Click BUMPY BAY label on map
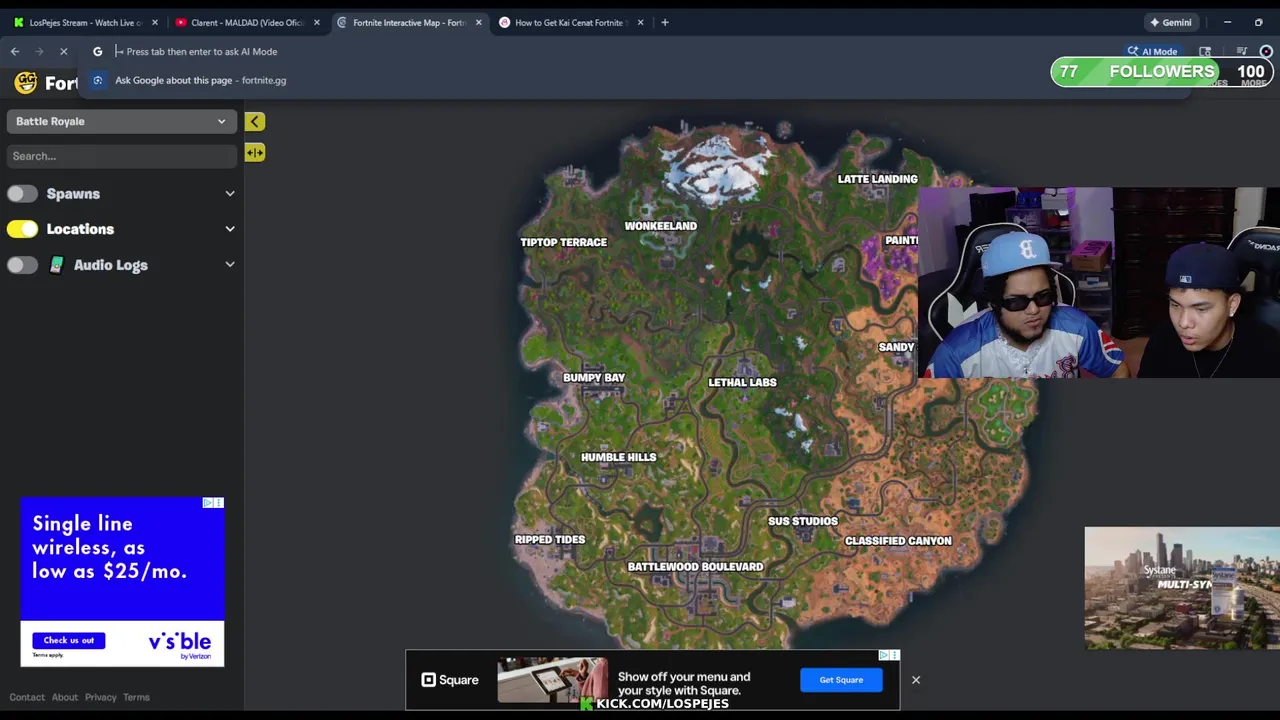1280x720 pixels. click(x=594, y=378)
